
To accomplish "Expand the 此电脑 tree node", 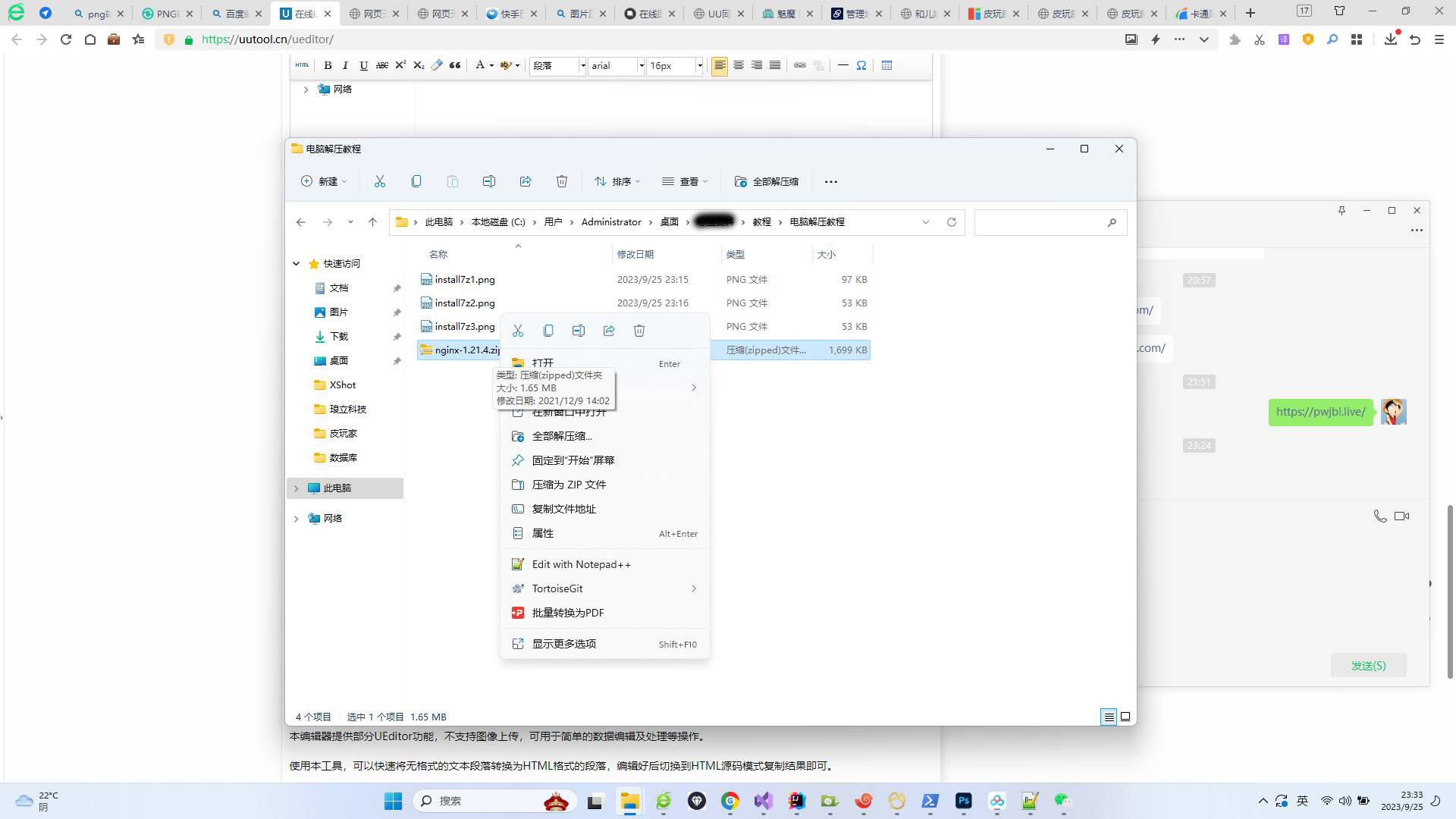I will pos(297,488).
